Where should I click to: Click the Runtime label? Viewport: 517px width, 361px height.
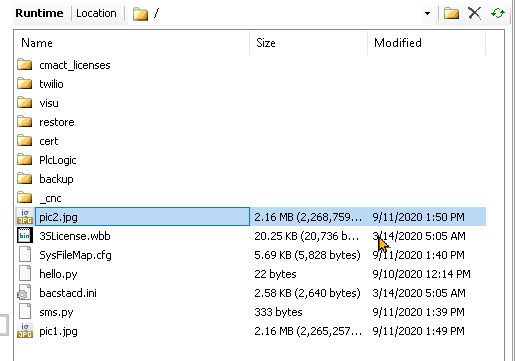click(39, 13)
